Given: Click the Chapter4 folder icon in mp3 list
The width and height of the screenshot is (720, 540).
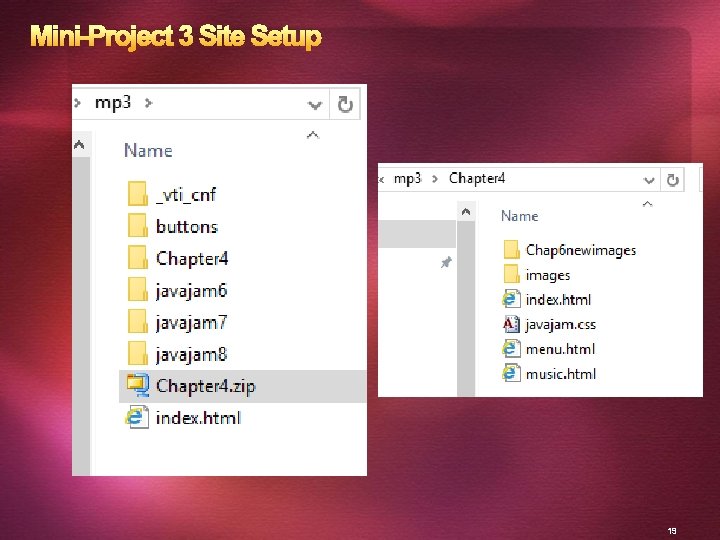Looking at the screenshot, I should (x=138, y=258).
